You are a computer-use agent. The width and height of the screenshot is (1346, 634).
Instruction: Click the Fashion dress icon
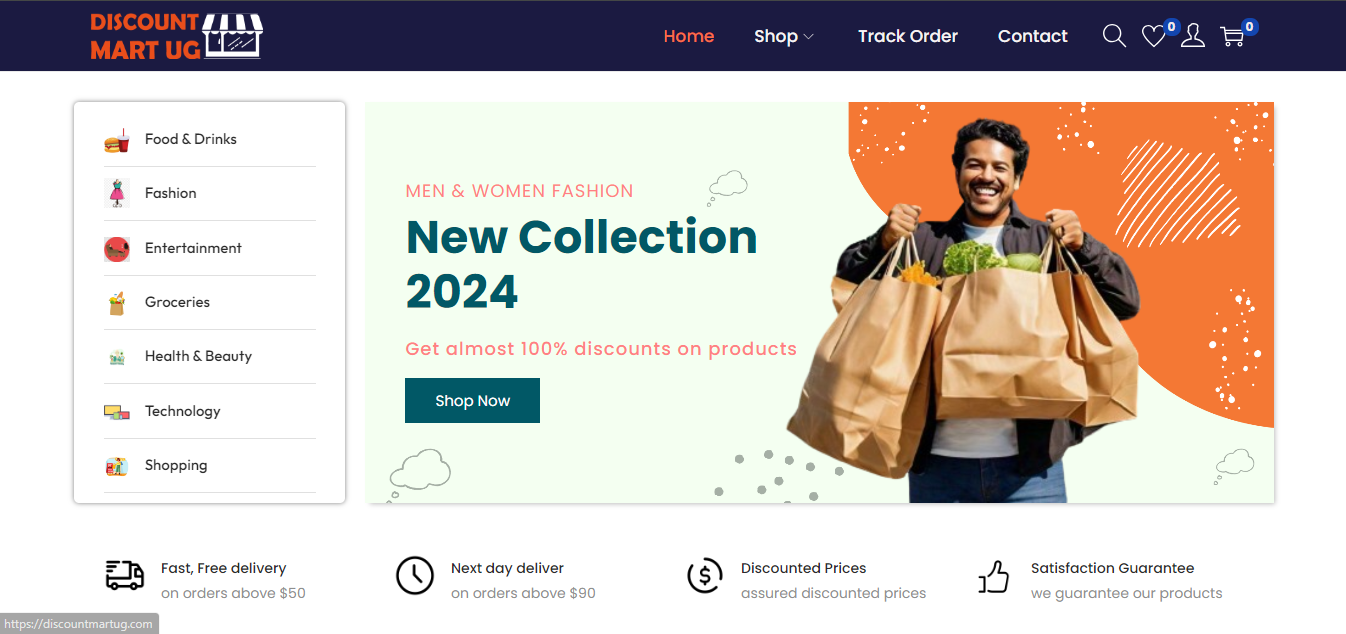(x=117, y=193)
